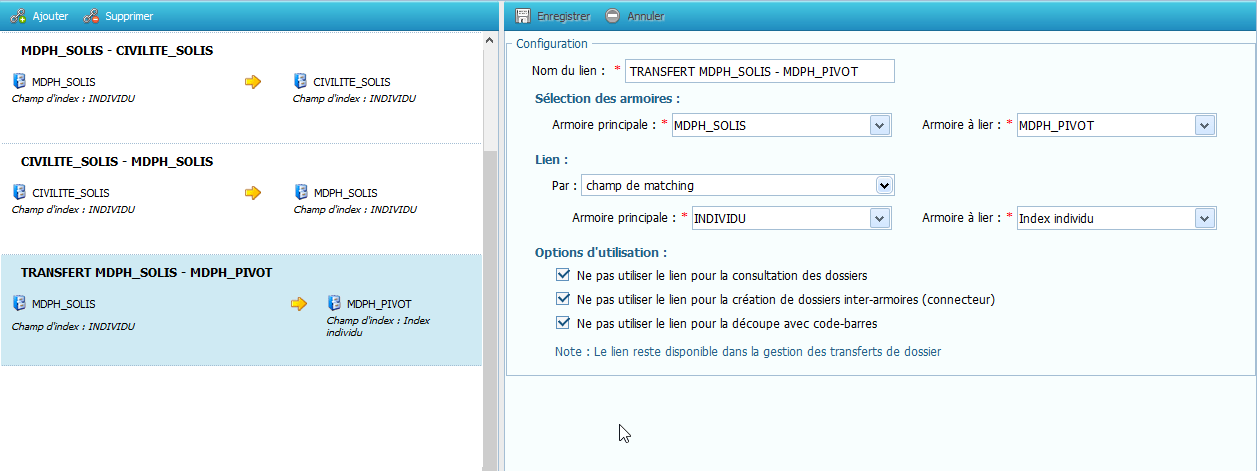
Task: Open the 'Par' champ de matching dropdown
Action: coord(883,185)
